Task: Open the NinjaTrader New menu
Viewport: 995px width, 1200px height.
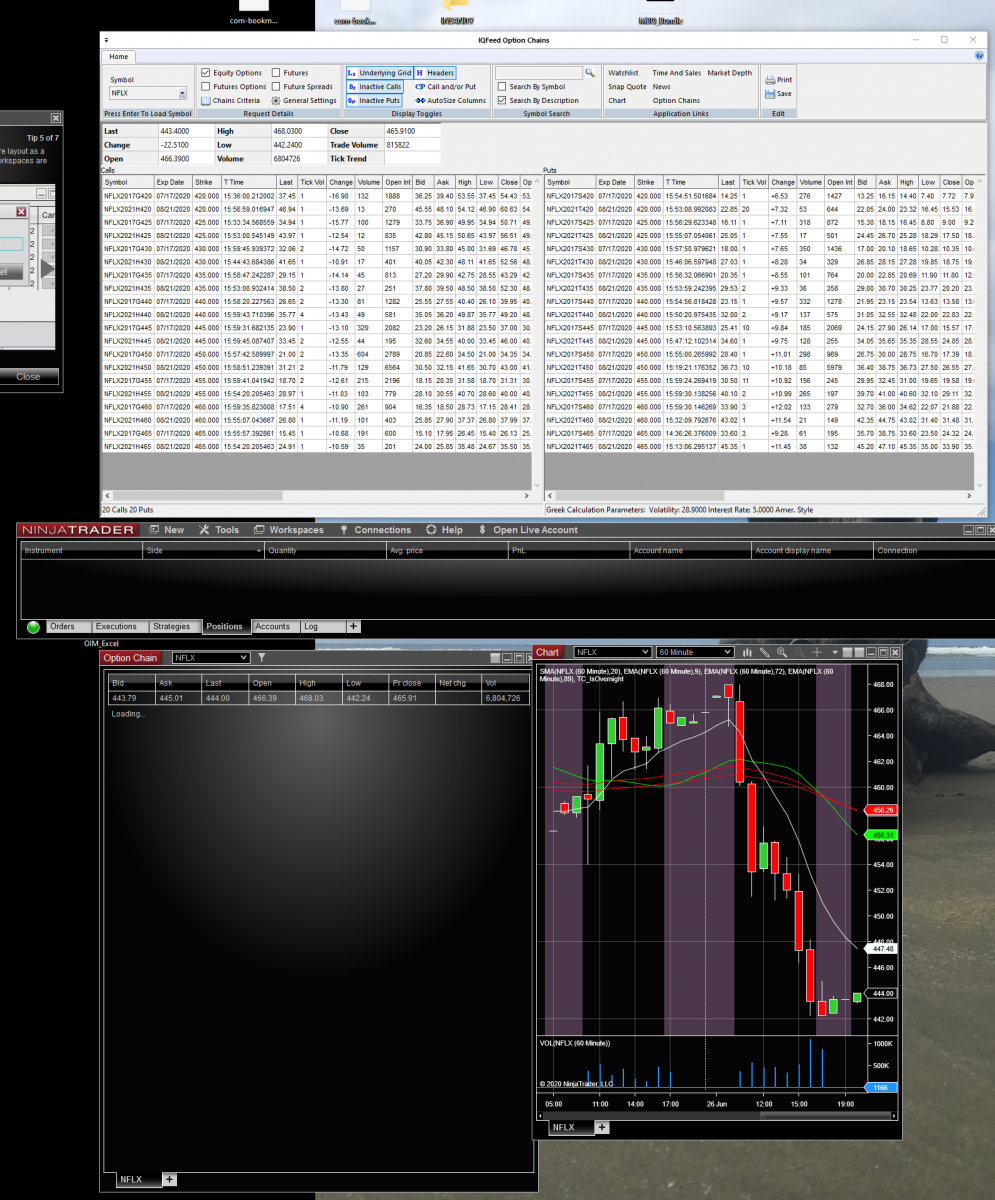Action: pos(166,530)
